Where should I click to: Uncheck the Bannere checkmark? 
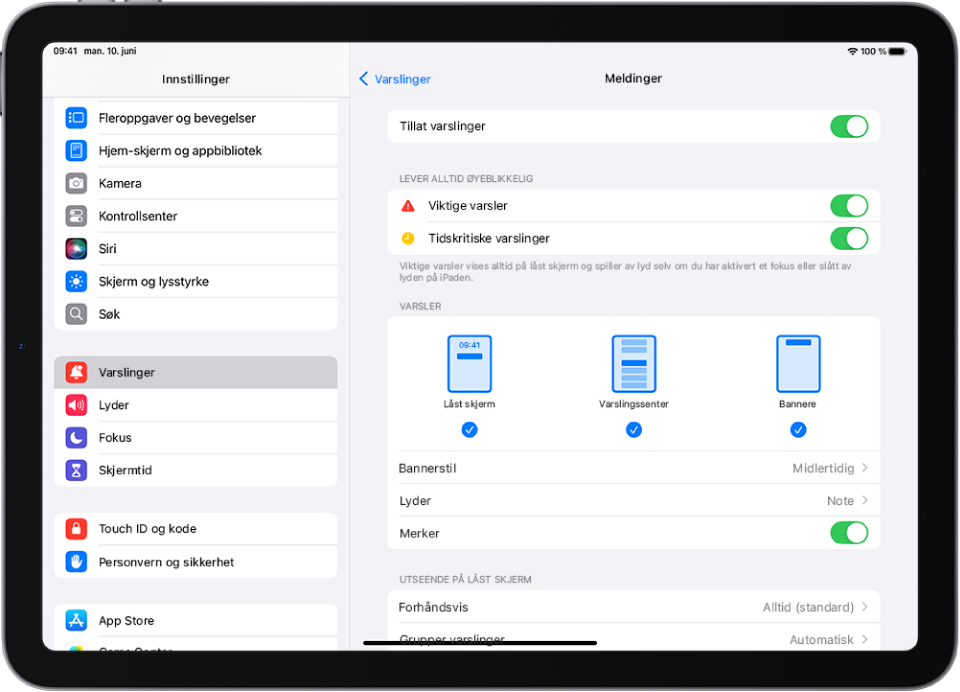pyautogui.click(x=798, y=430)
